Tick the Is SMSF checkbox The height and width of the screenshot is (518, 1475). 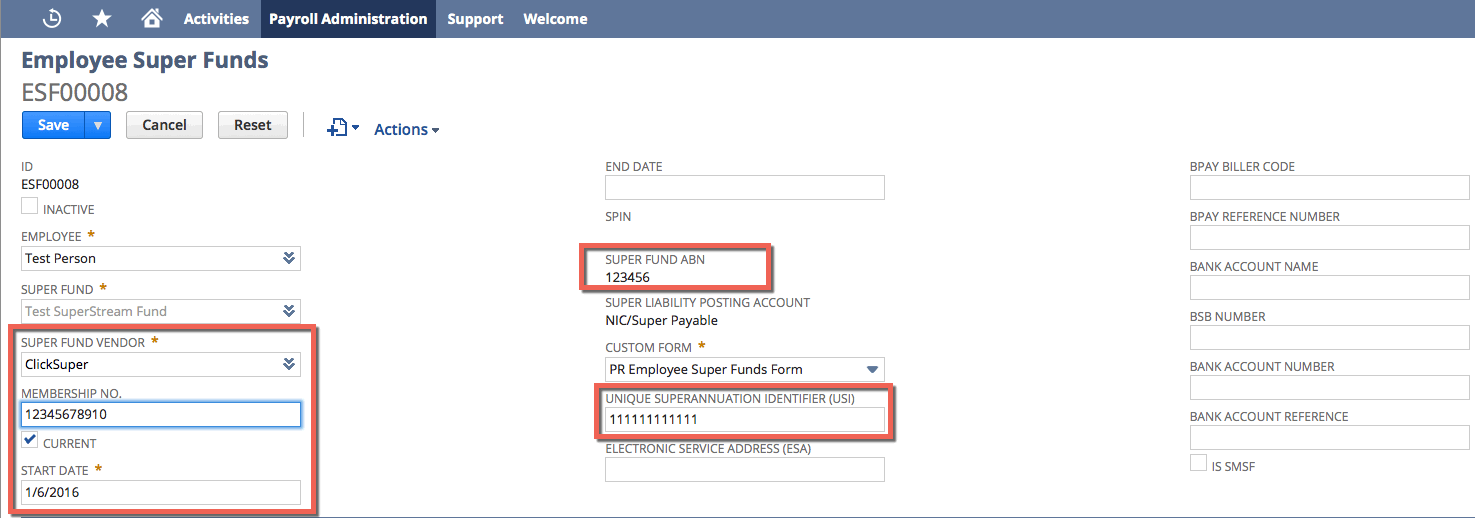(1198, 463)
